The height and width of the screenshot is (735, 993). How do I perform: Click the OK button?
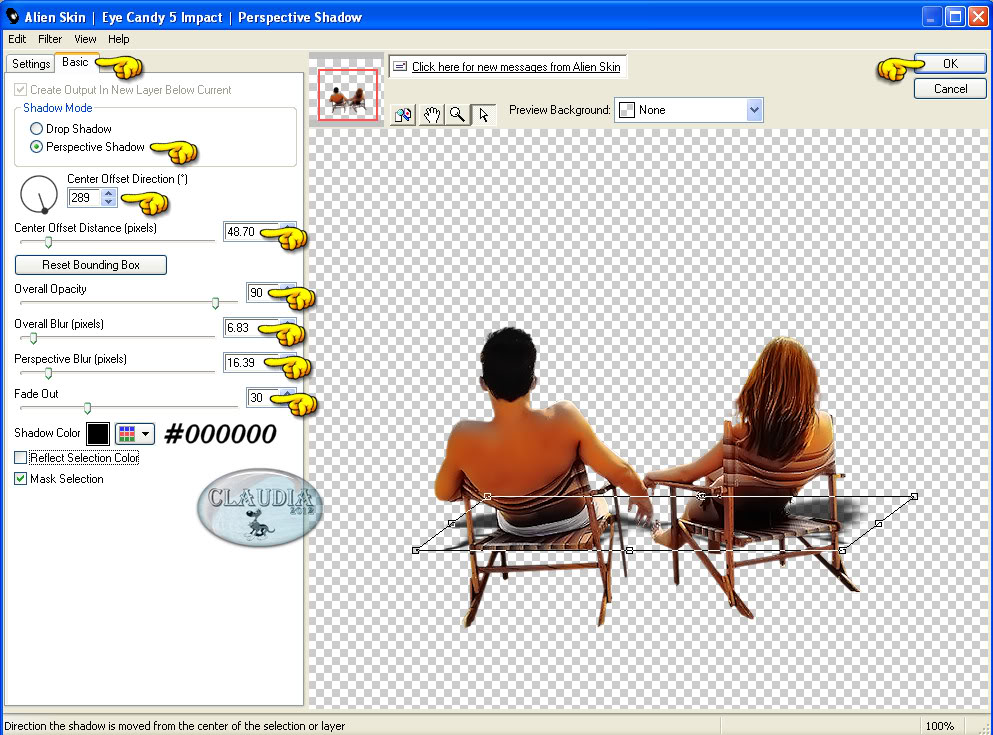[950, 63]
